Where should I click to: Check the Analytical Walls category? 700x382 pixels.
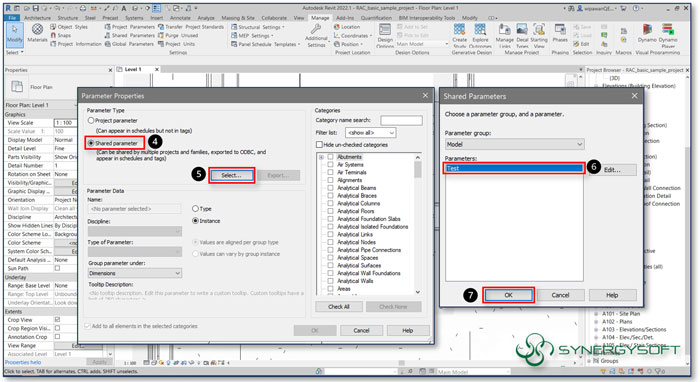point(330,281)
